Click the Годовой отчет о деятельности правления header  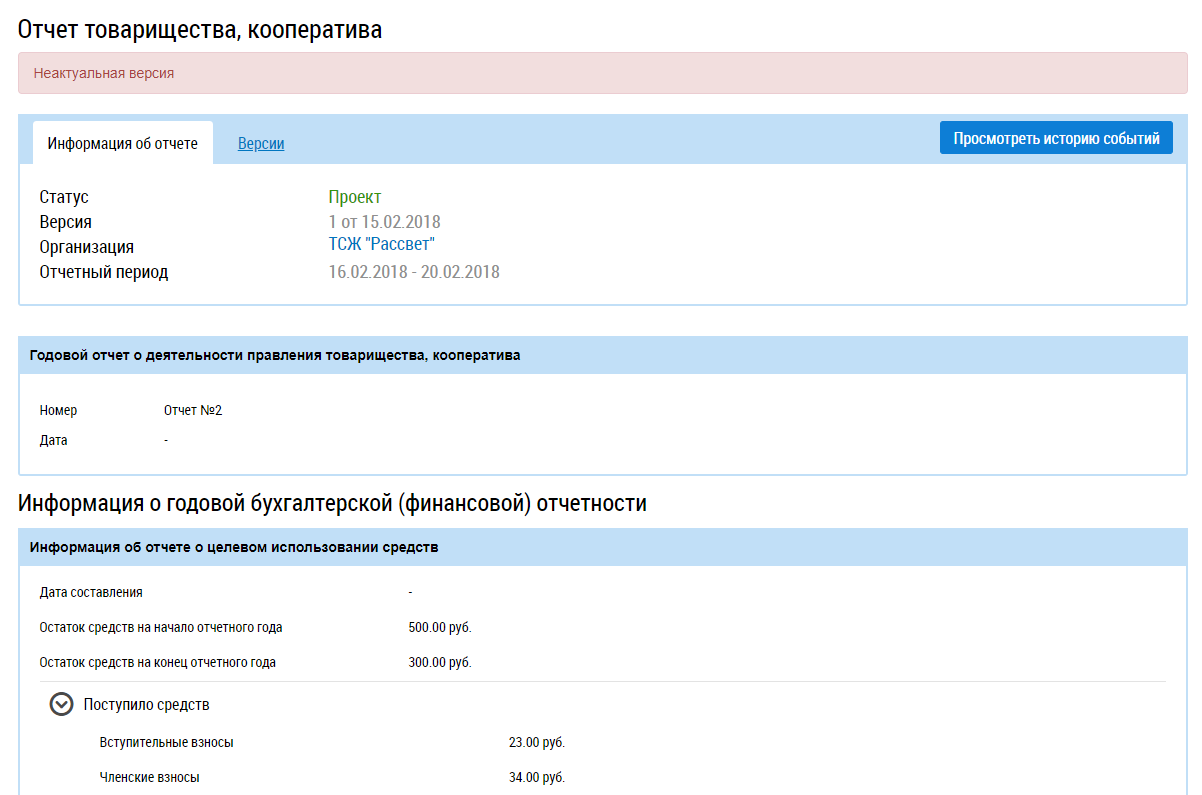275,355
